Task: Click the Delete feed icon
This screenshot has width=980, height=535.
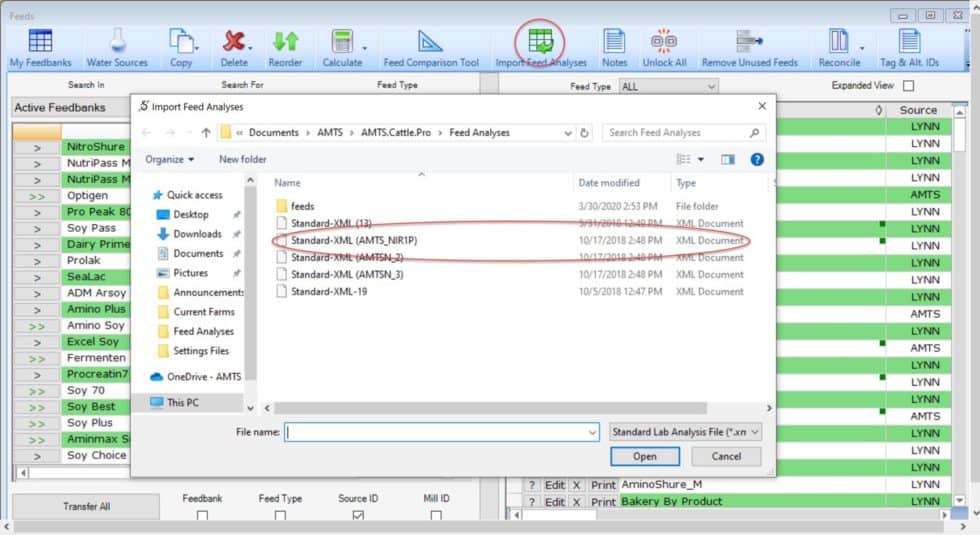Action: [x=234, y=41]
